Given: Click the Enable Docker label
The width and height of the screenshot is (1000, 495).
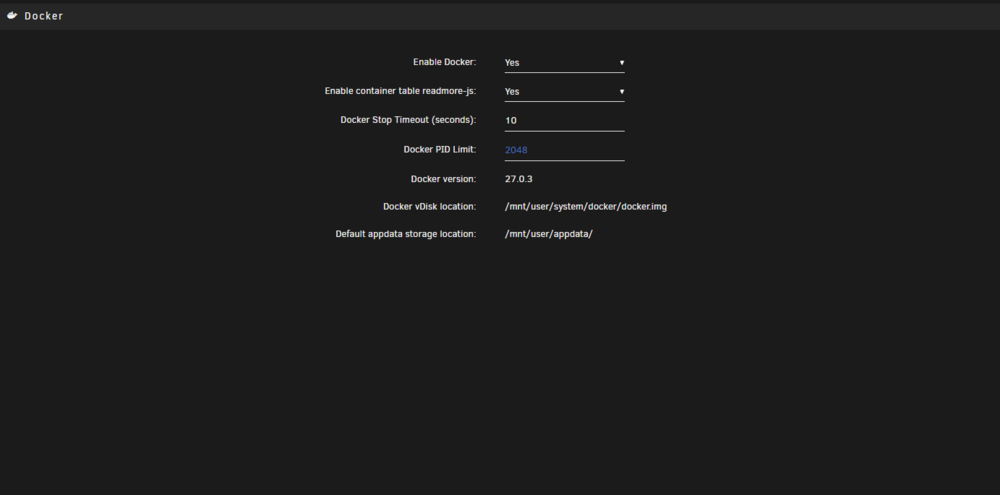Looking at the screenshot, I should 445,63.
